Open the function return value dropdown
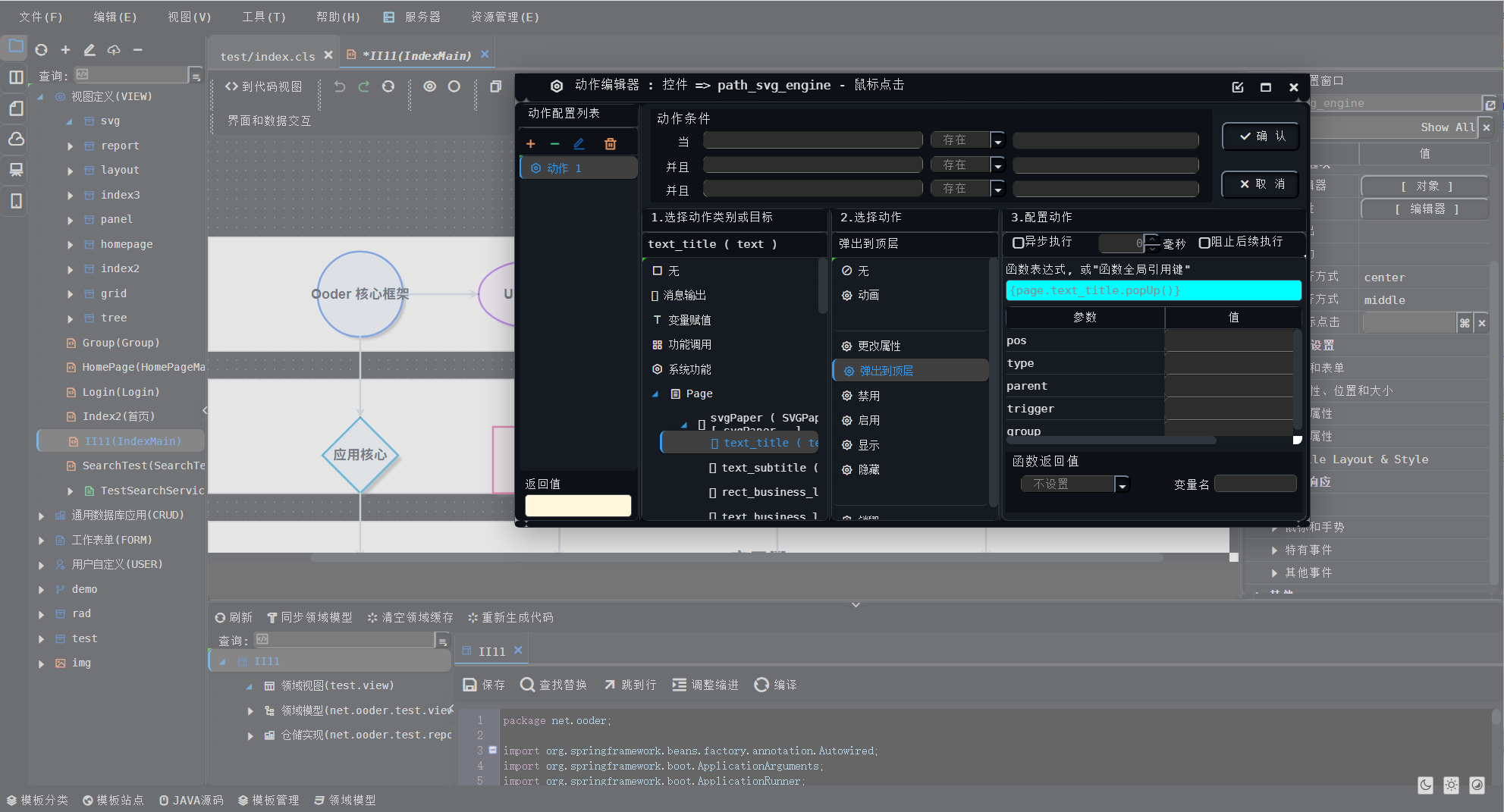Image resolution: width=1504 pixels, height=812 pixels. pyautogui.click(x=1123, y=484)
